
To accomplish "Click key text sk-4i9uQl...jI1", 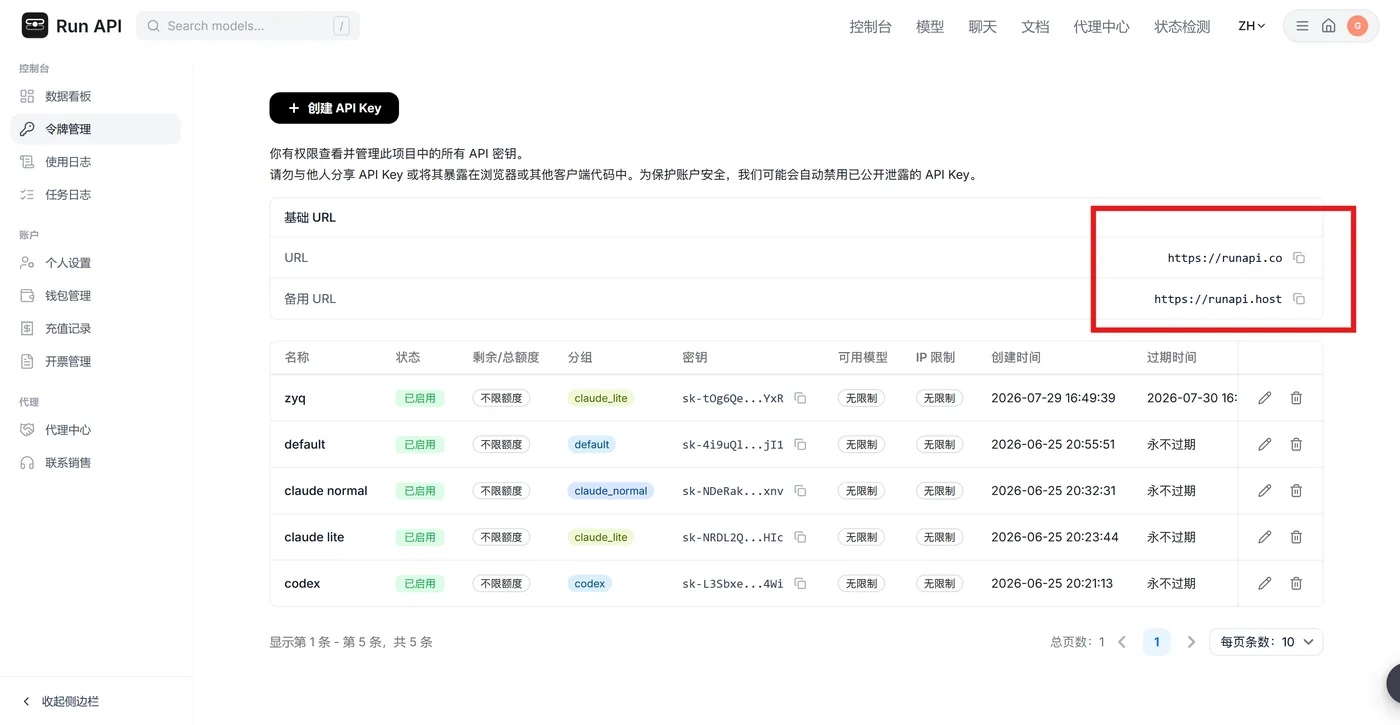I will 733,444.
